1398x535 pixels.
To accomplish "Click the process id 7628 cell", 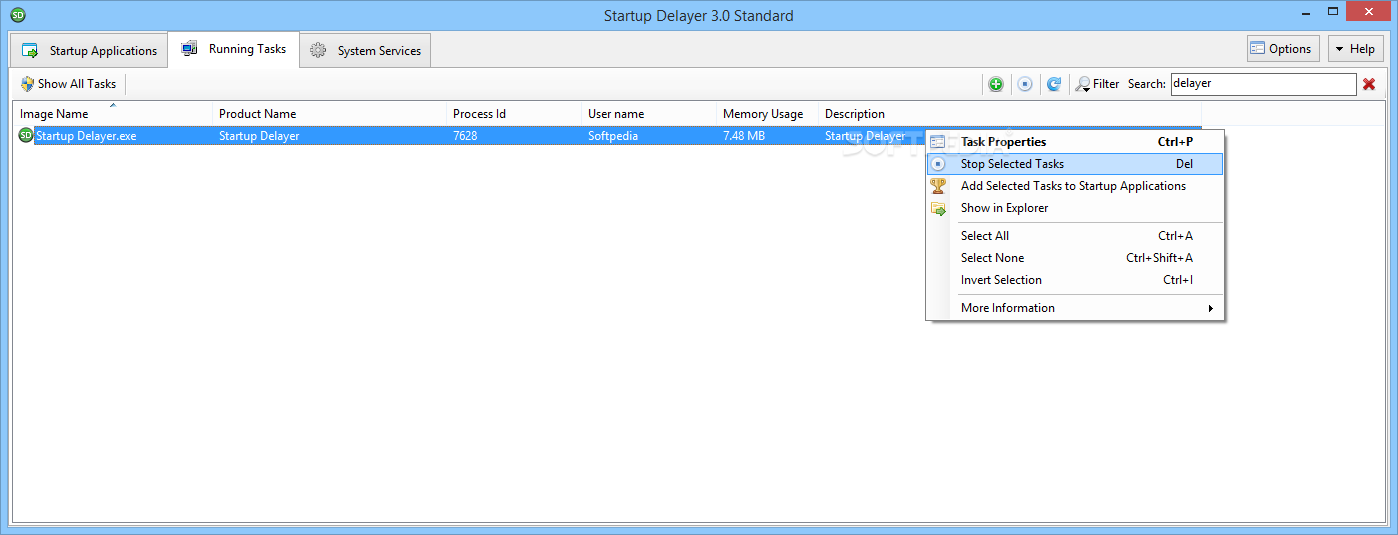I will [x=465, y=136].
